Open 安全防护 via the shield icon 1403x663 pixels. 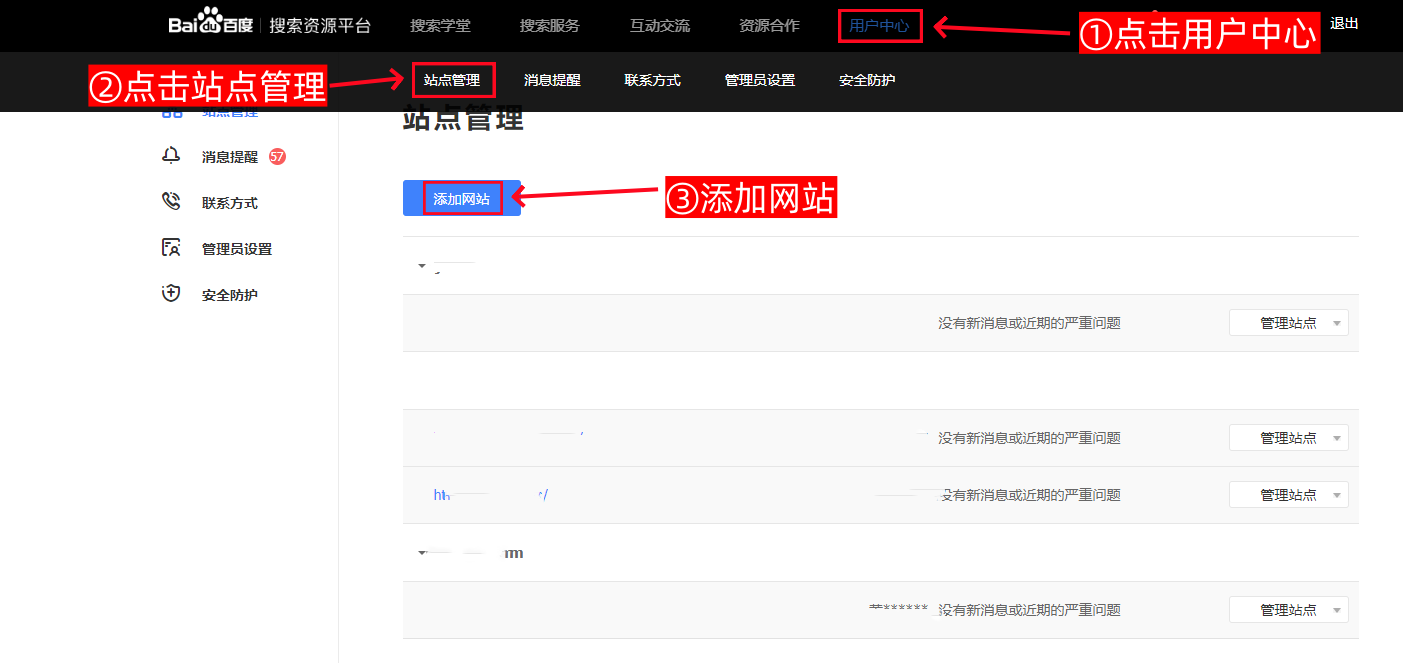[x=171, y=293]
